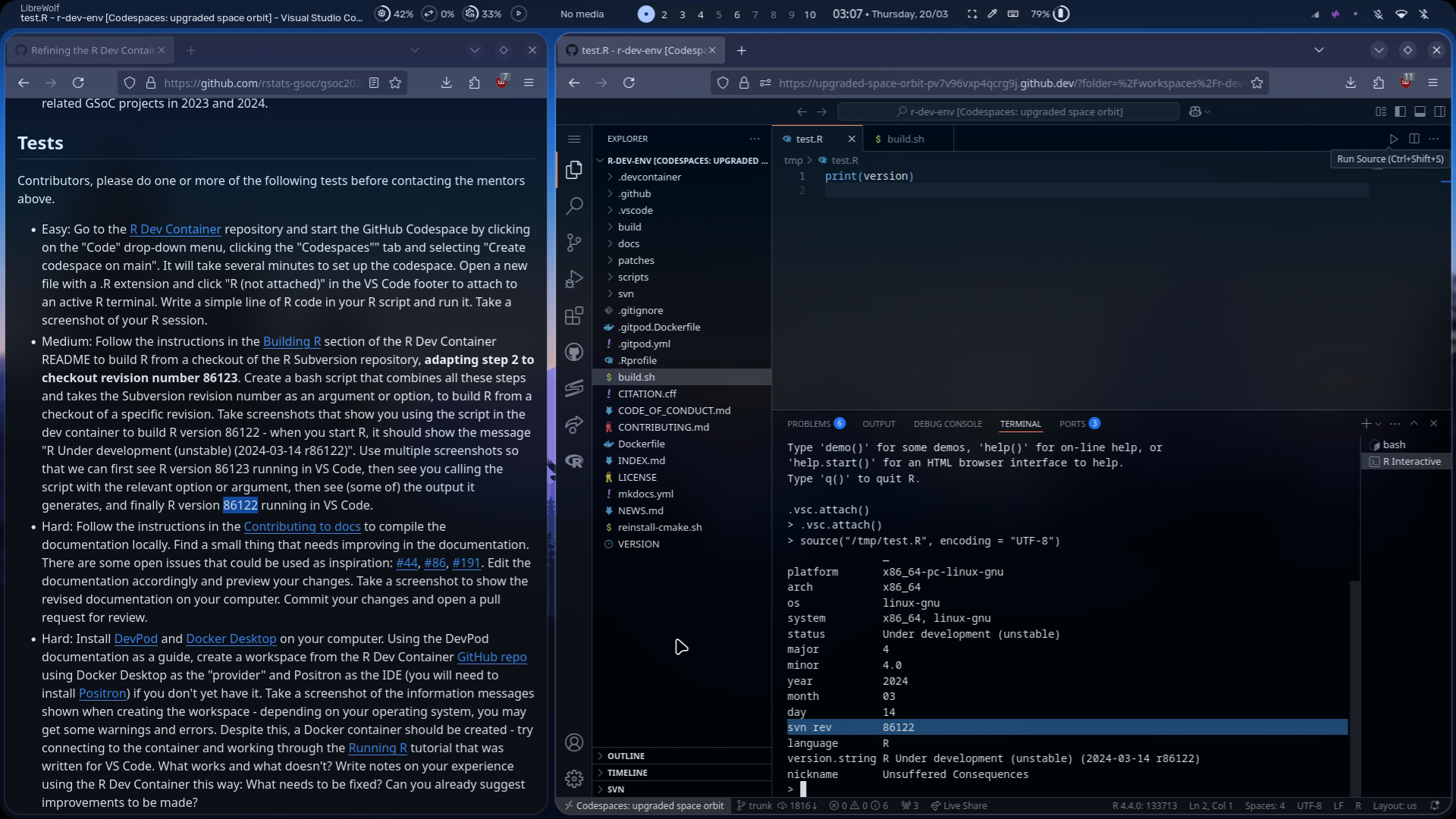
Task: Open editor More Actions ellipsis menu
Action: [x=1433, y=139]
